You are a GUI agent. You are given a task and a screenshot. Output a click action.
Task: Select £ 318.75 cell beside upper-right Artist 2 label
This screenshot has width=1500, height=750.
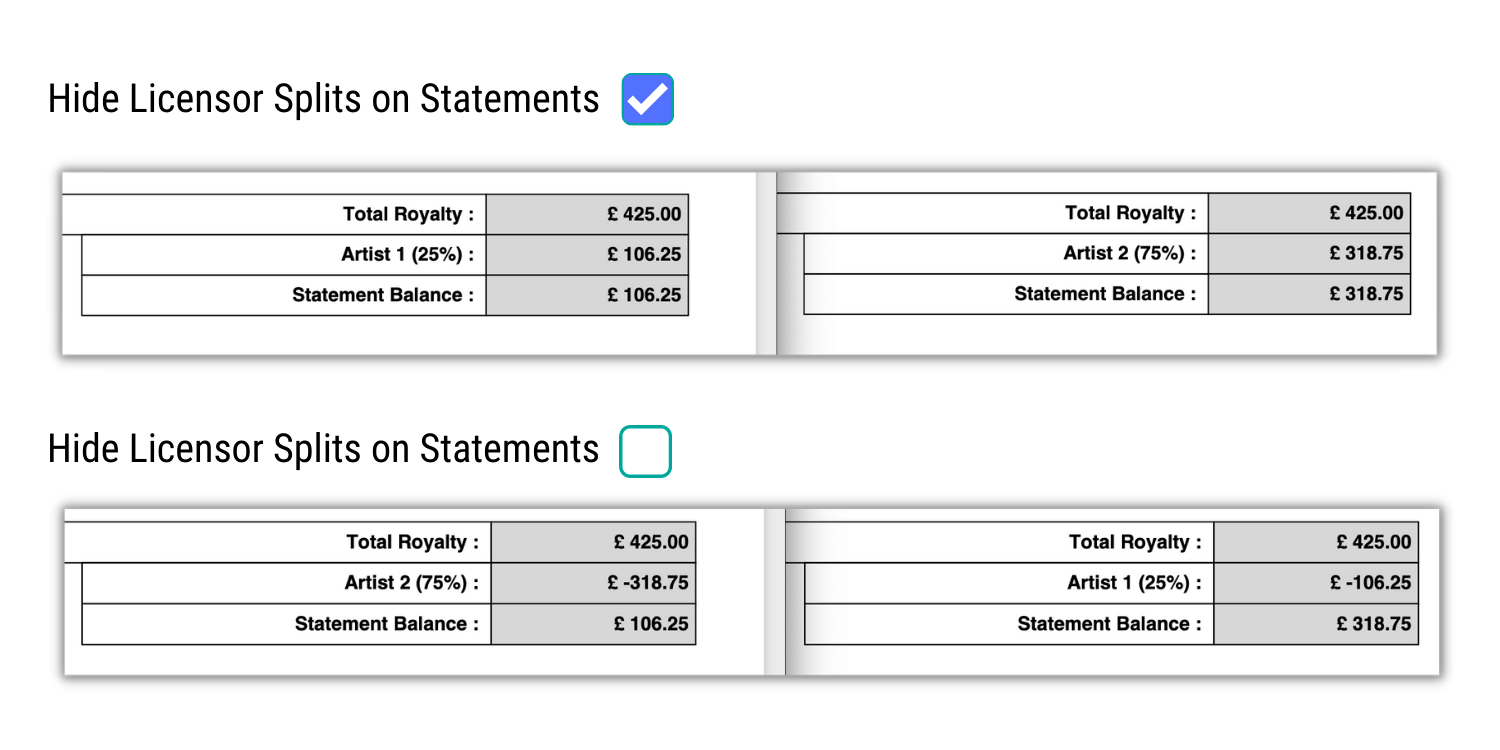pyautogui.click(x=1309, y=254)
